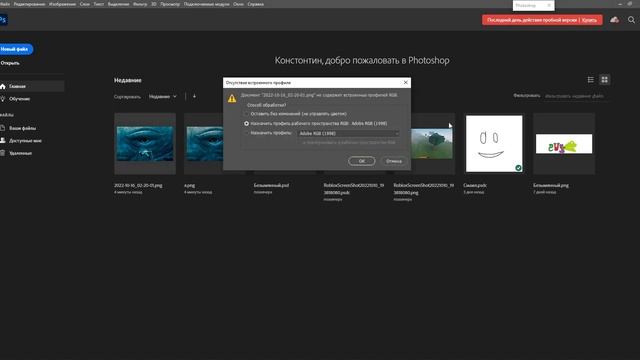
Task: Open the Недавние sort dropdown
Action: [162, 97]
